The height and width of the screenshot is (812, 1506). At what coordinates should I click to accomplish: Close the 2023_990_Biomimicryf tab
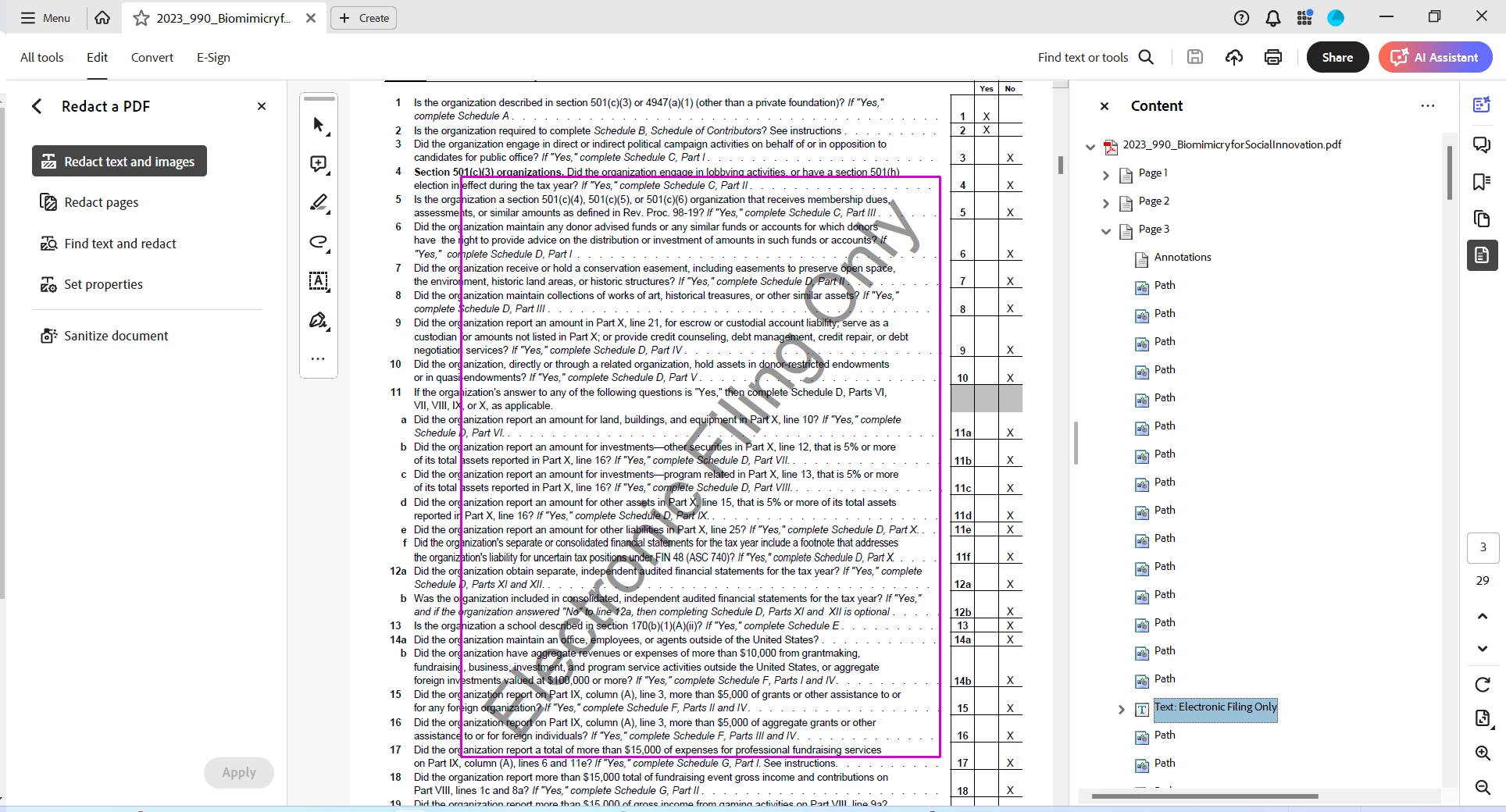tap(311, 18)
